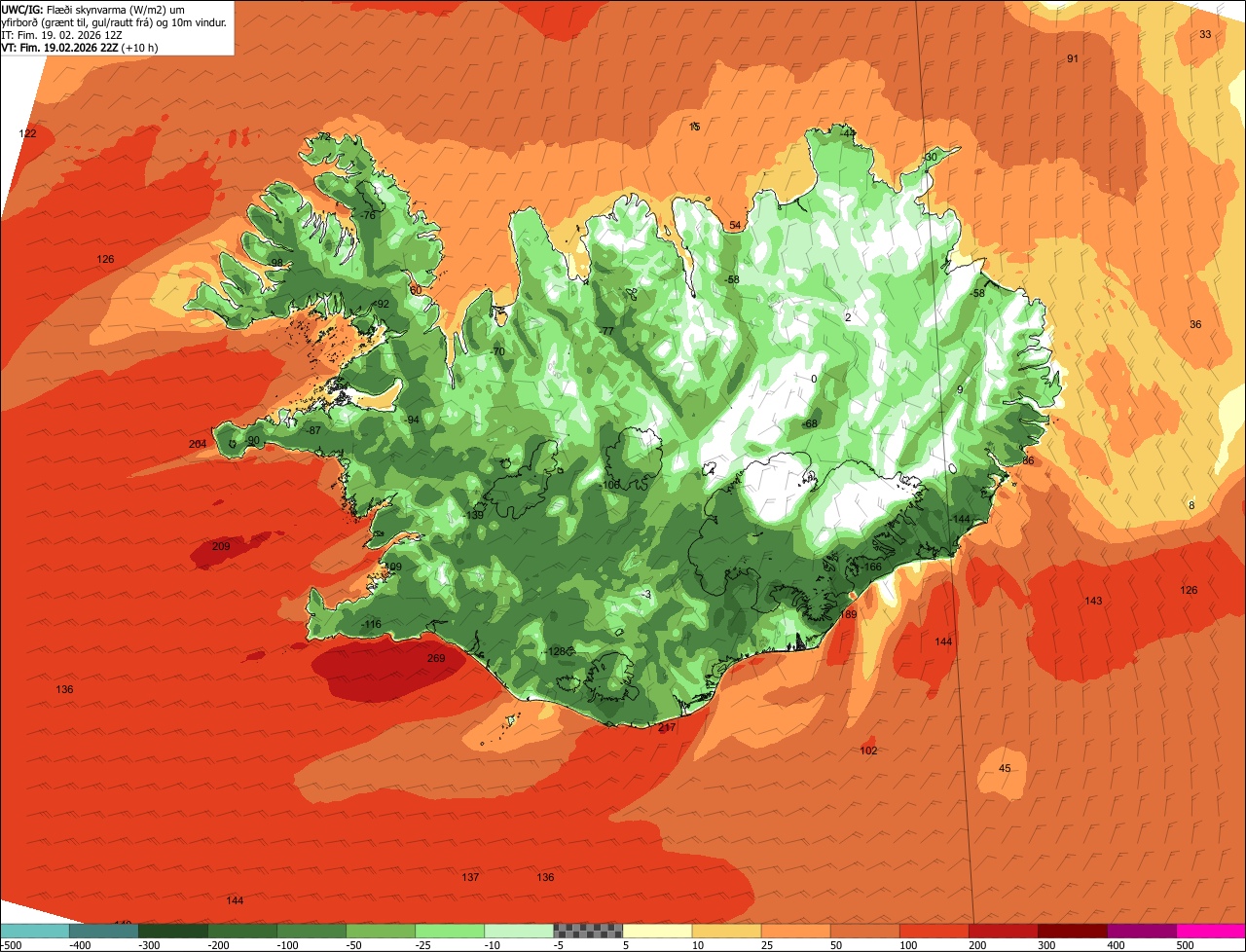The width and height of the screenshot is (1246, 952).
Task: Select the map value '30' in the northeast corner
Action: click(931, 157)
